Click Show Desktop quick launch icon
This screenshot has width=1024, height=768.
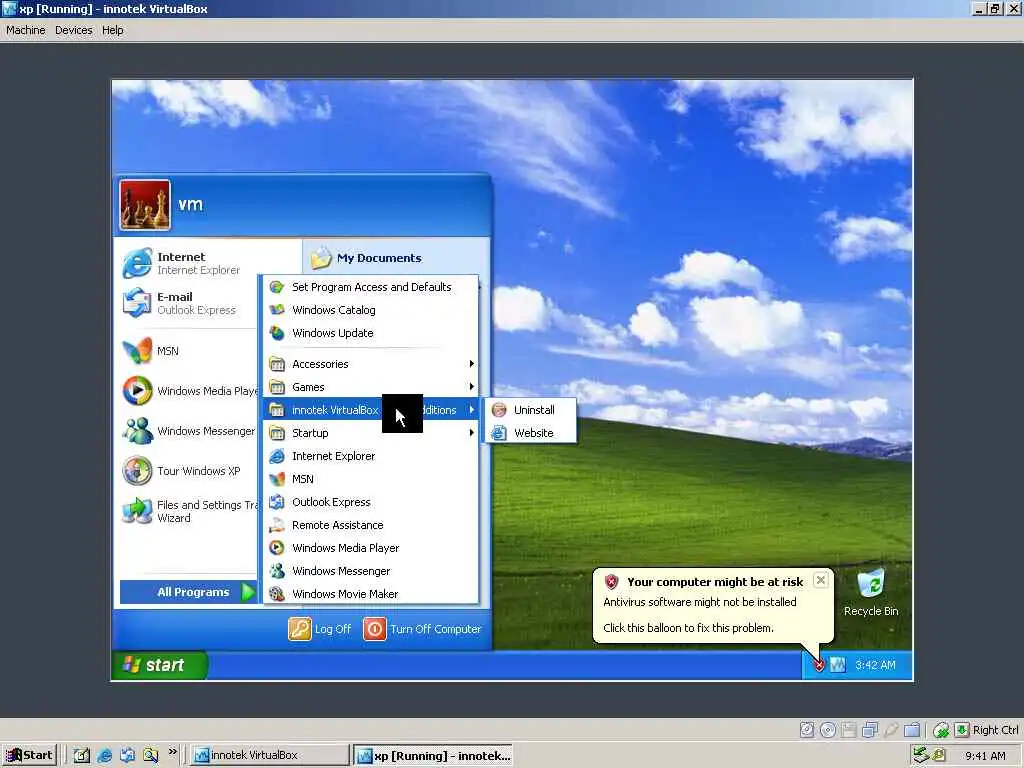(x=81, y=756)
